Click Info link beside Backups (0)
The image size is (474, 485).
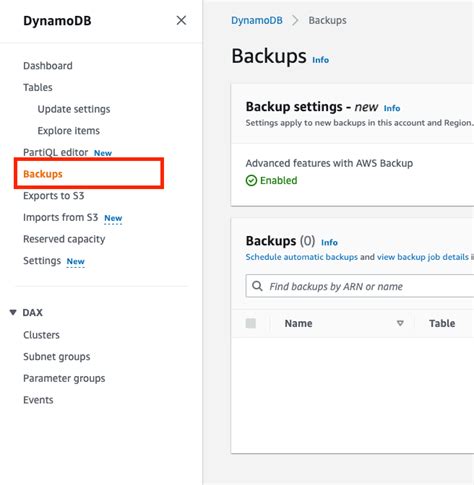click(x=329, y=242)
